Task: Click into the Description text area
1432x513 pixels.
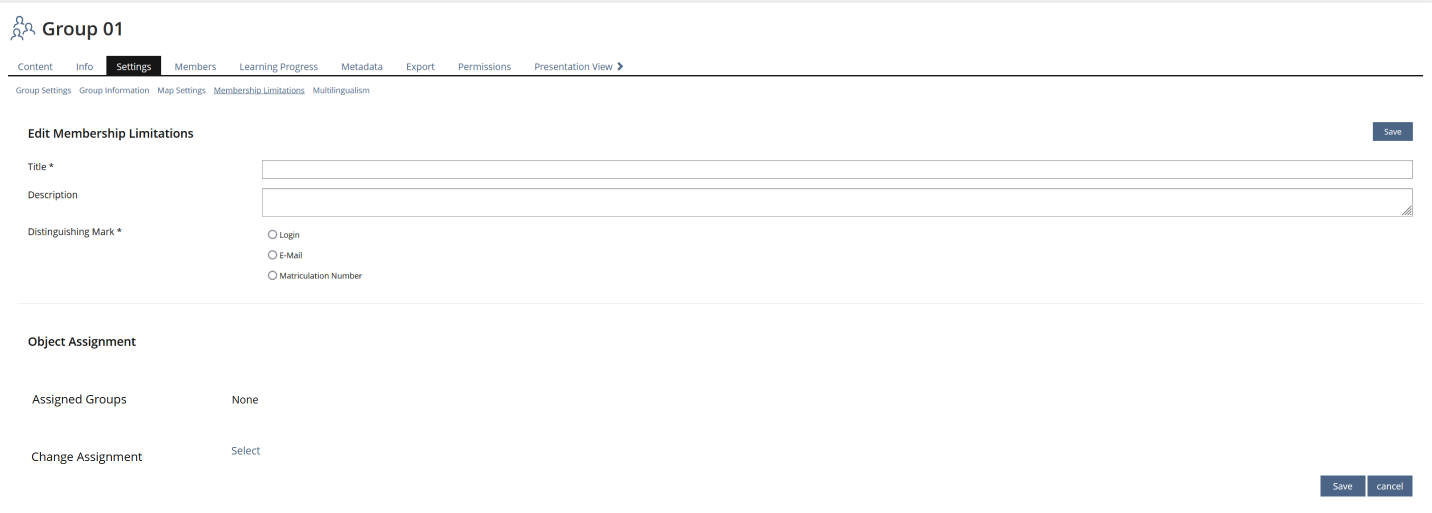Action: tap(837, 202)
